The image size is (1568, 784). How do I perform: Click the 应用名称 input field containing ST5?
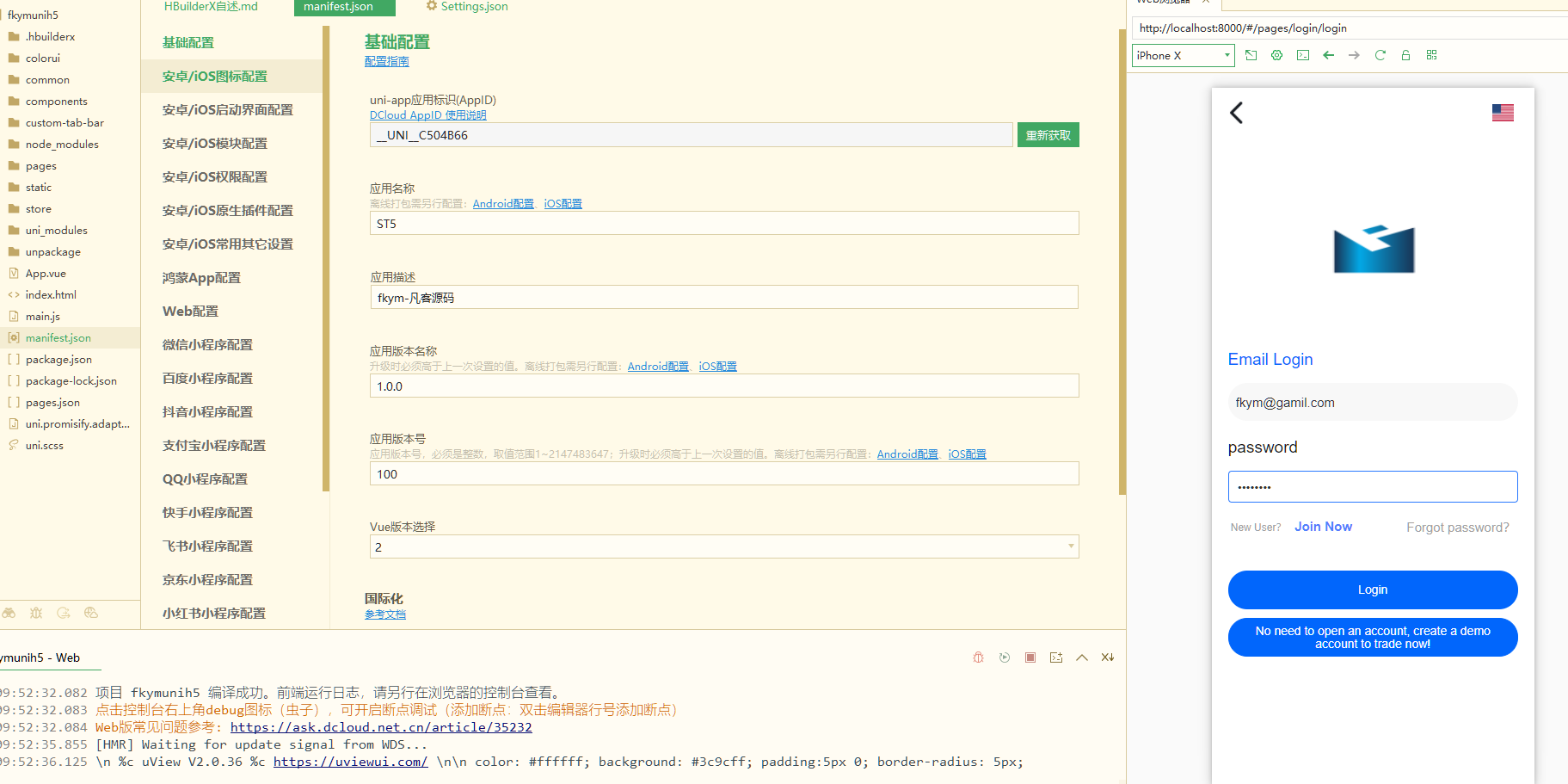(x=723, y=224)
